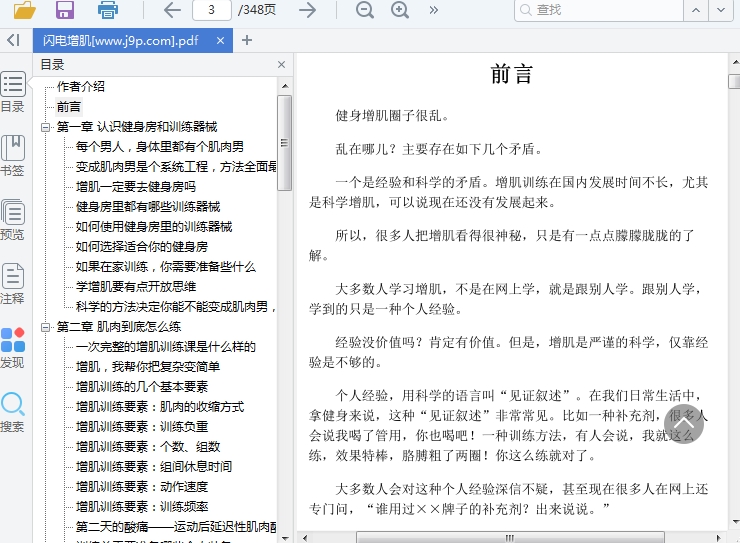Viewport: 740px width, 543px height.
Task: Click outline panel scroll-down arrow
Action: coord(285,538)
